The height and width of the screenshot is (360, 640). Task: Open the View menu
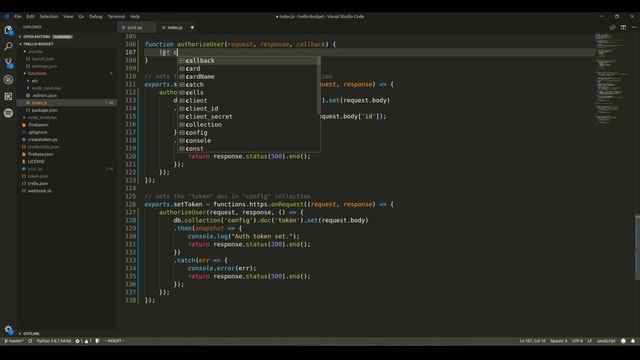tap(68, 17)
